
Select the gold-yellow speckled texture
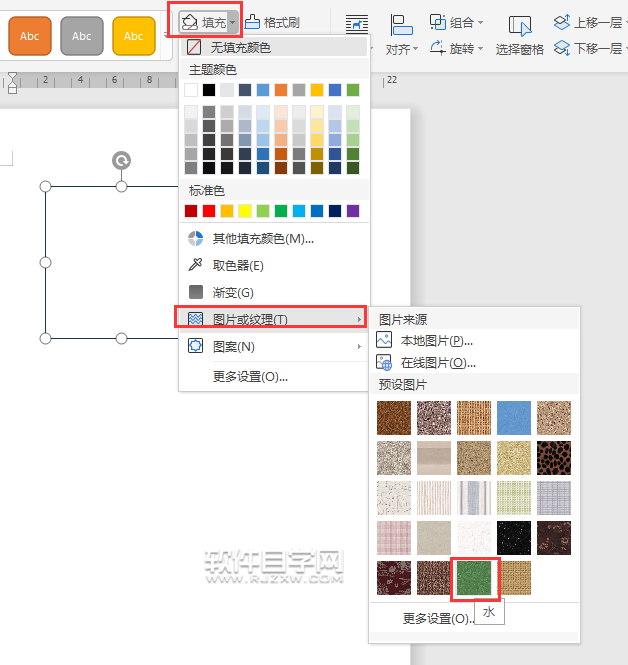click(514, 458)
